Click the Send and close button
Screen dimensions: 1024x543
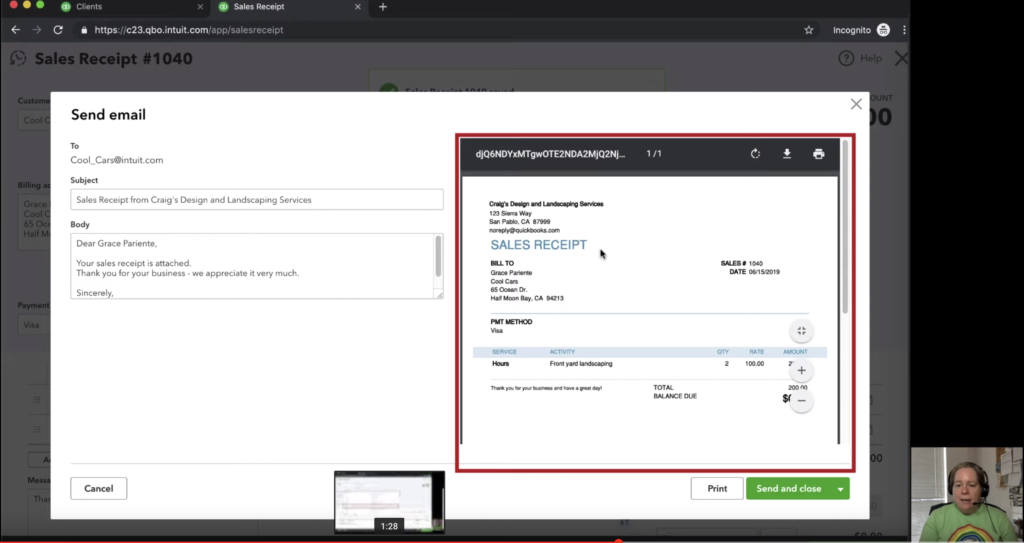click(x=789, y=489)
